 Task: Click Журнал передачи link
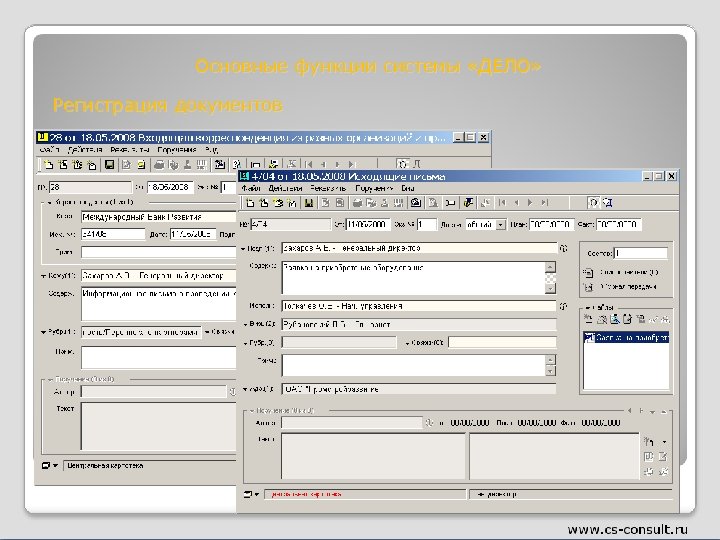pyautogui.click(x=629, y=287)
